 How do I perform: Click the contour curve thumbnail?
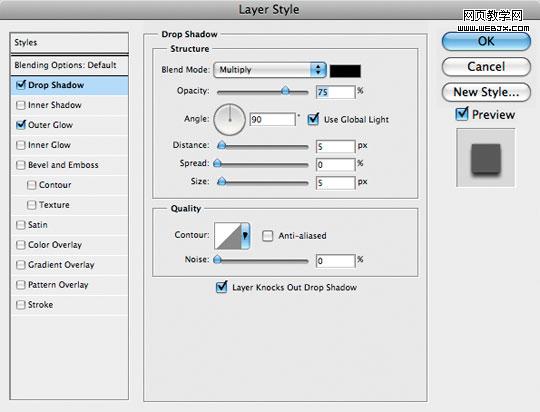coord(228,236)
